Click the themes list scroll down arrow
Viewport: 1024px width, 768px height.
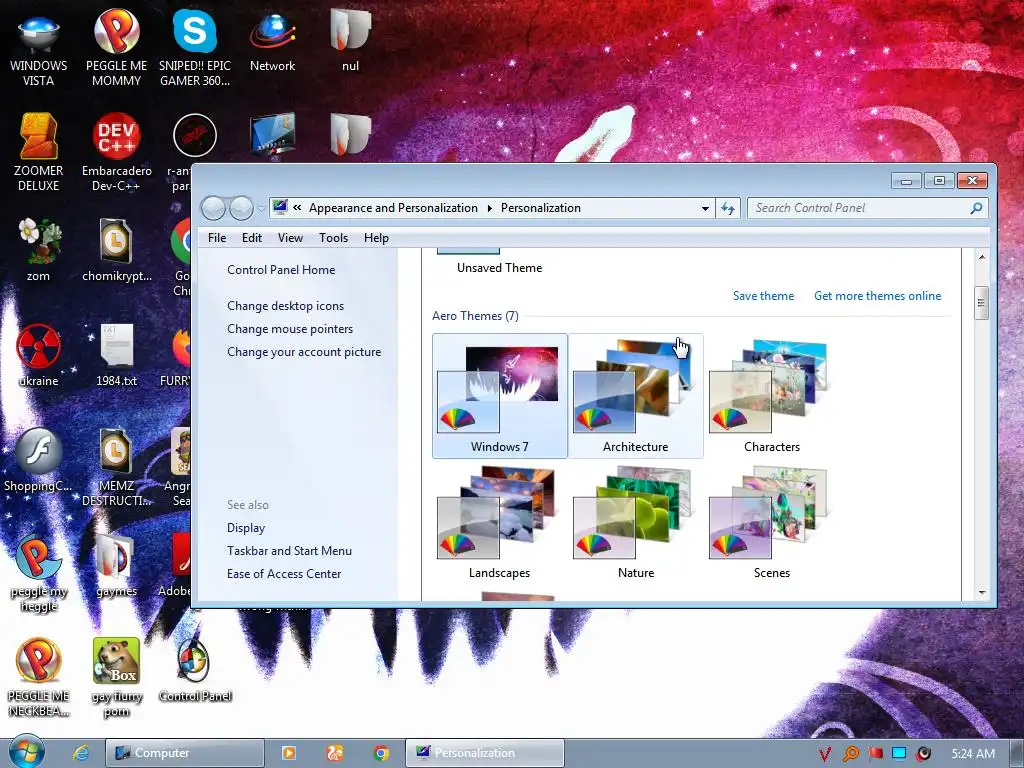click(x=982, y=592)
